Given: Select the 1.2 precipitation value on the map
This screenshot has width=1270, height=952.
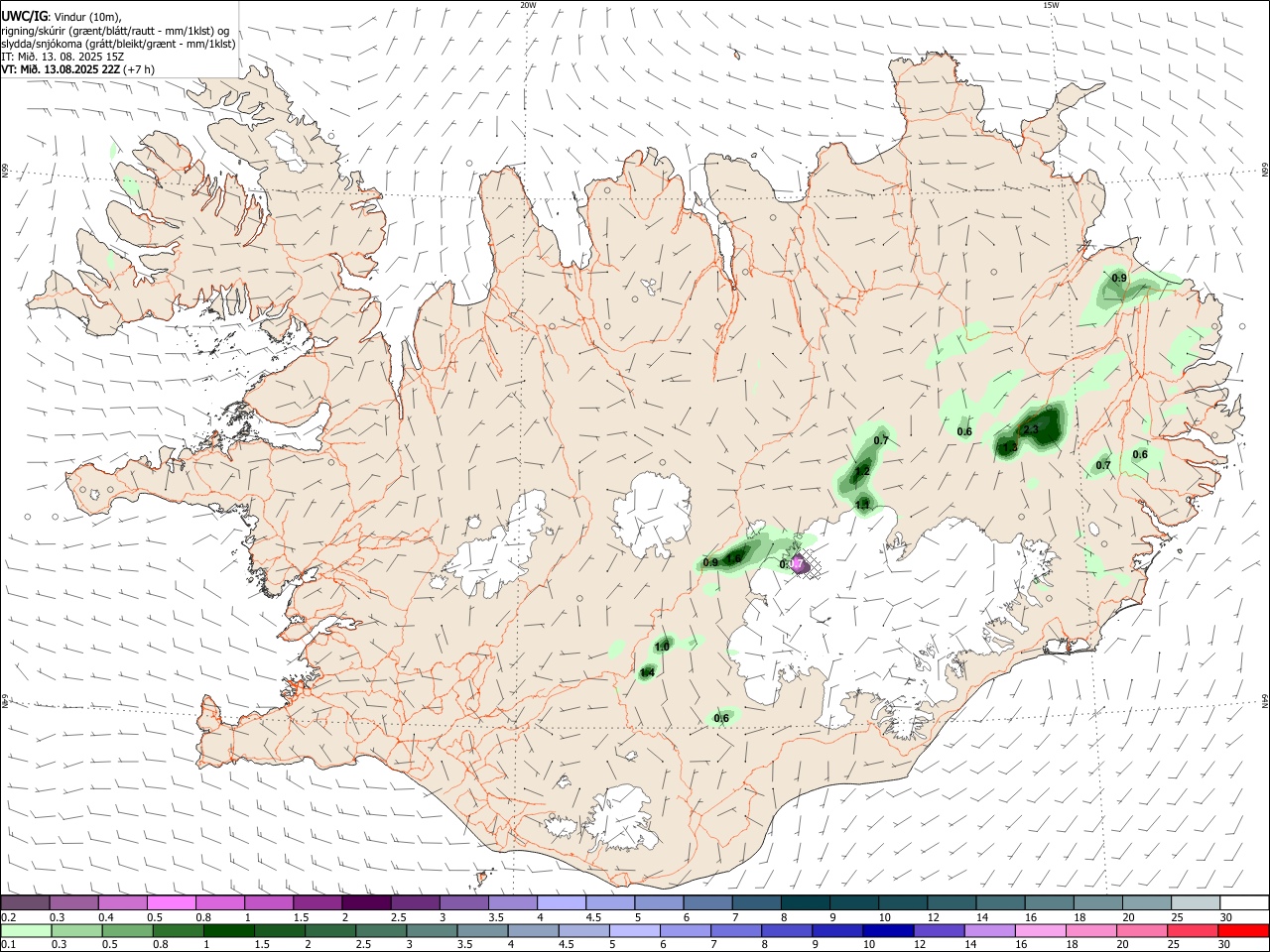Looking at the screenshot, I should [x=862, y=471].
